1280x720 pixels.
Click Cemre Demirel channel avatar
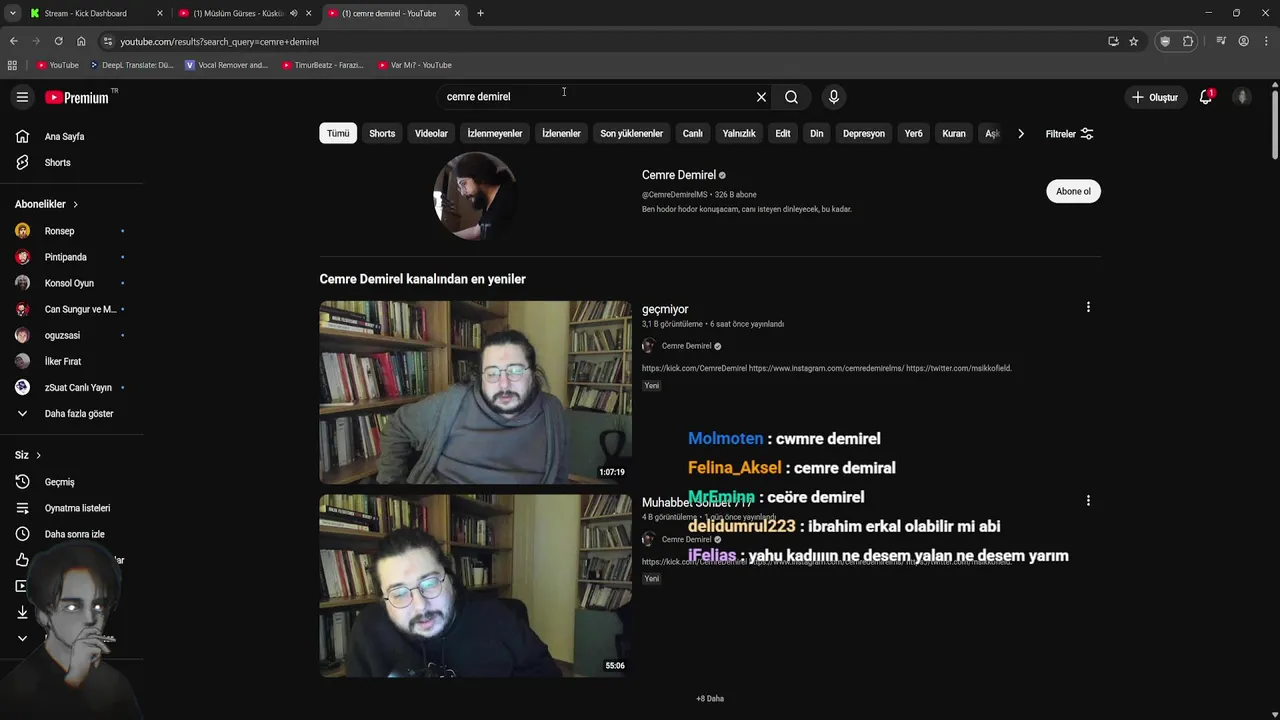tap(475, 195)
